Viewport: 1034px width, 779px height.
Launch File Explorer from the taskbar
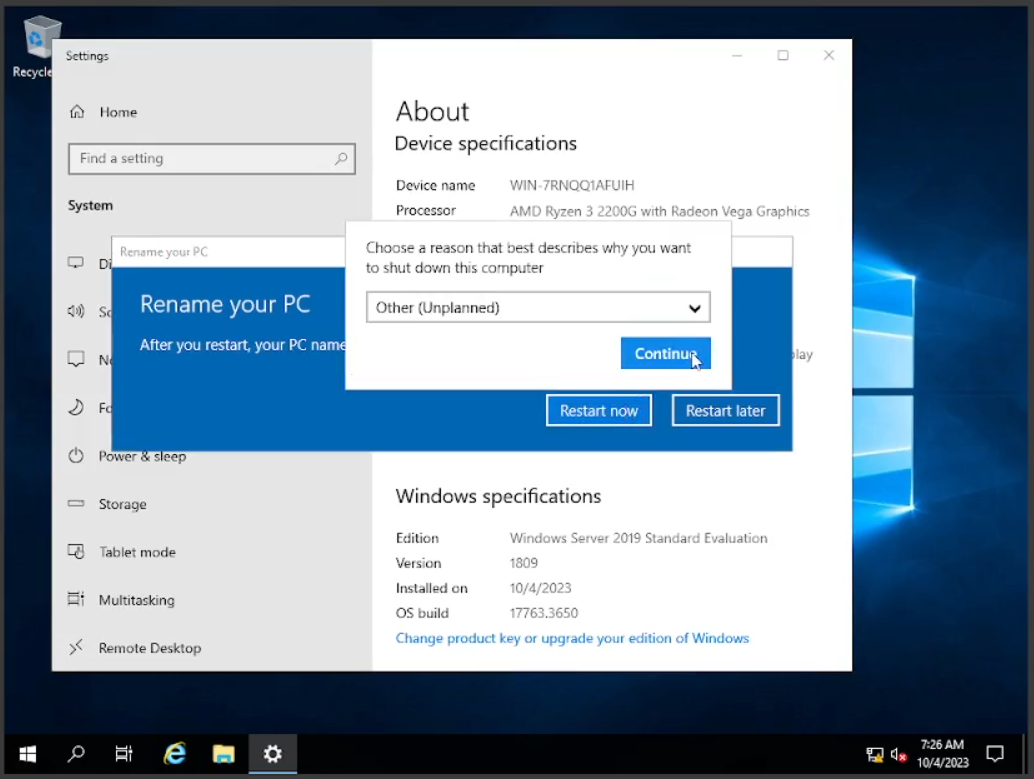[223, 753]
